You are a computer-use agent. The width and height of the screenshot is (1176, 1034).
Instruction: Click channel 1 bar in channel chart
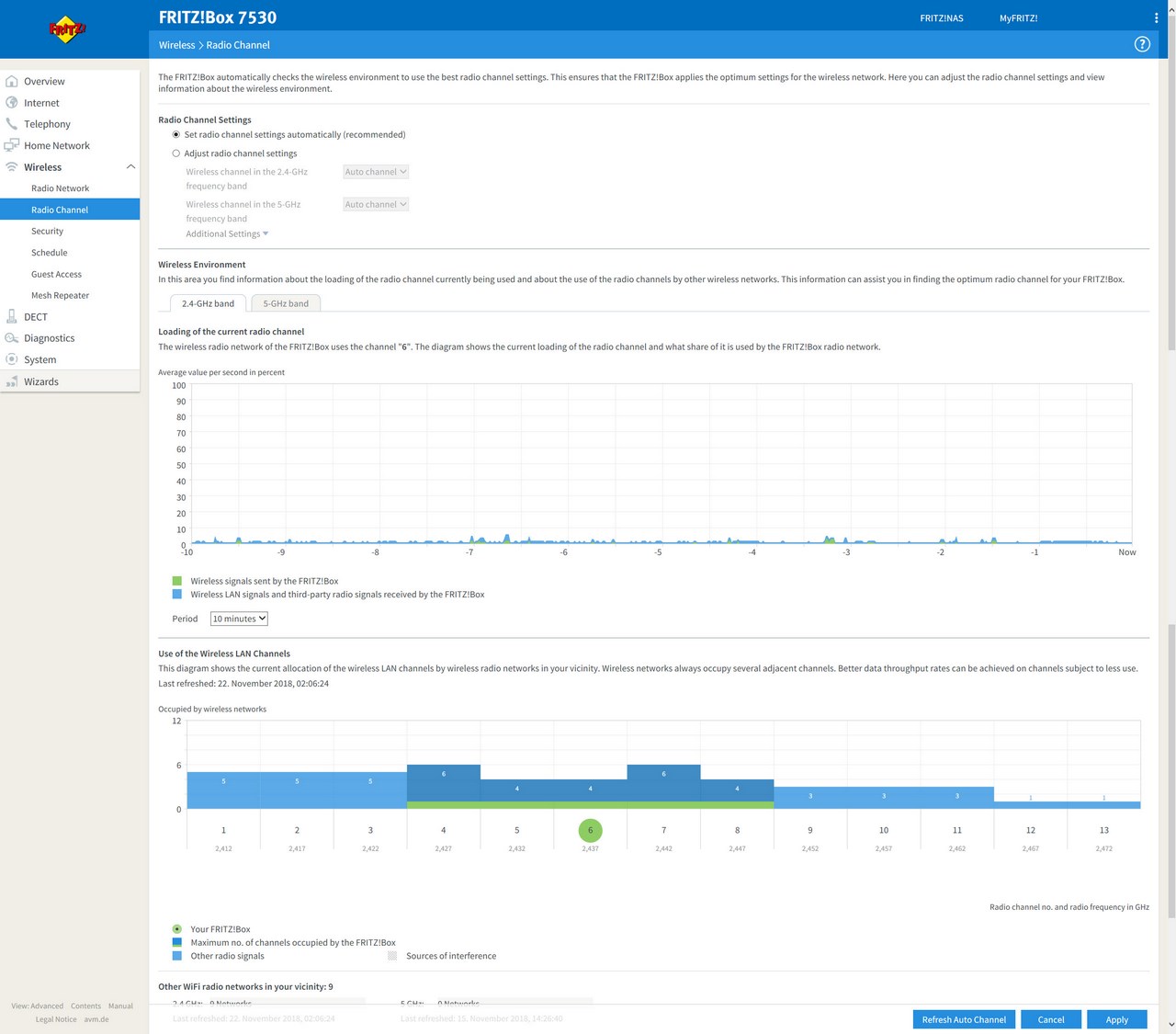(223, 790)
